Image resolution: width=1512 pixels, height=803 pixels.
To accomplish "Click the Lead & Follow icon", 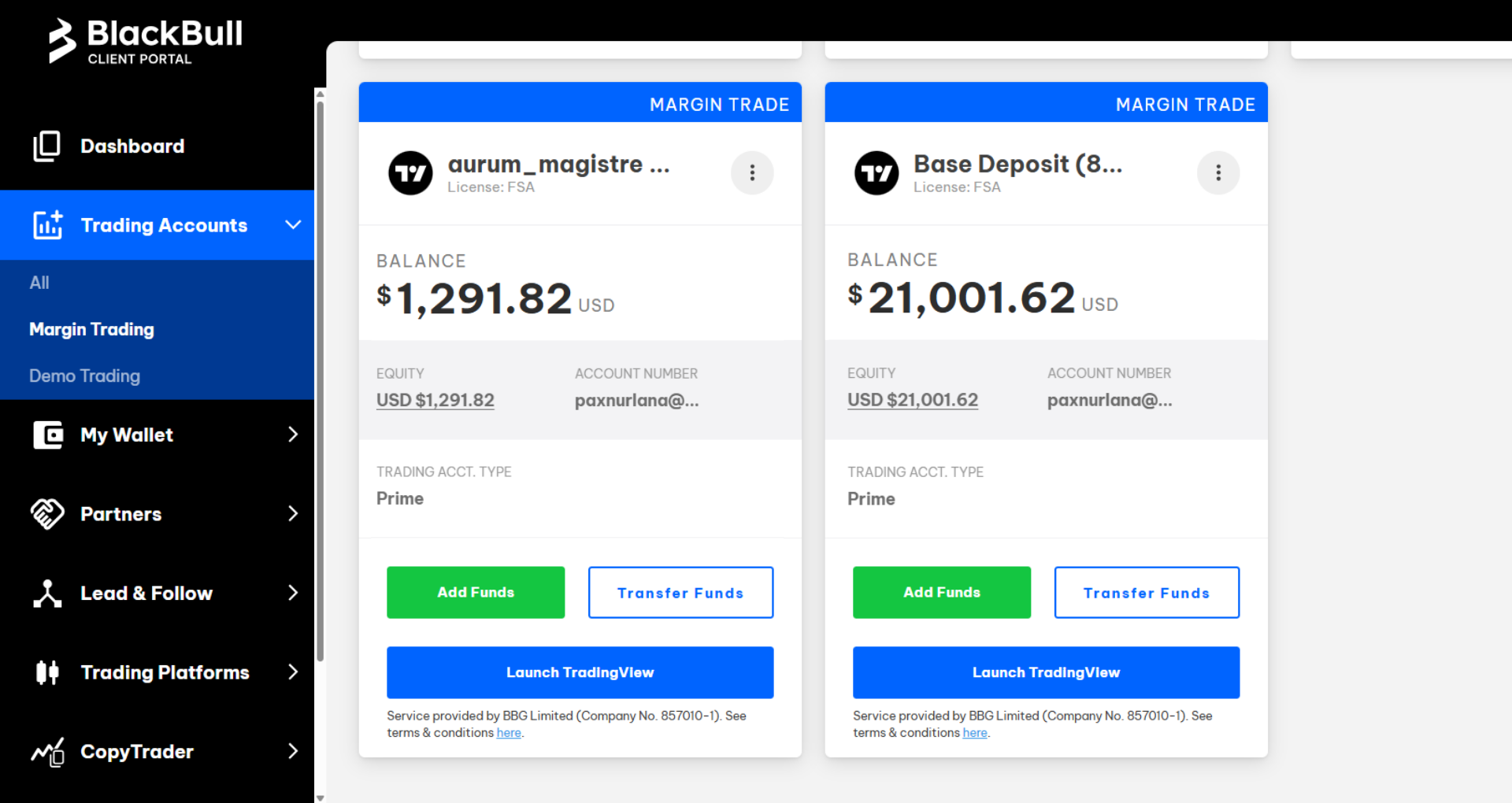I will point(47,594).
